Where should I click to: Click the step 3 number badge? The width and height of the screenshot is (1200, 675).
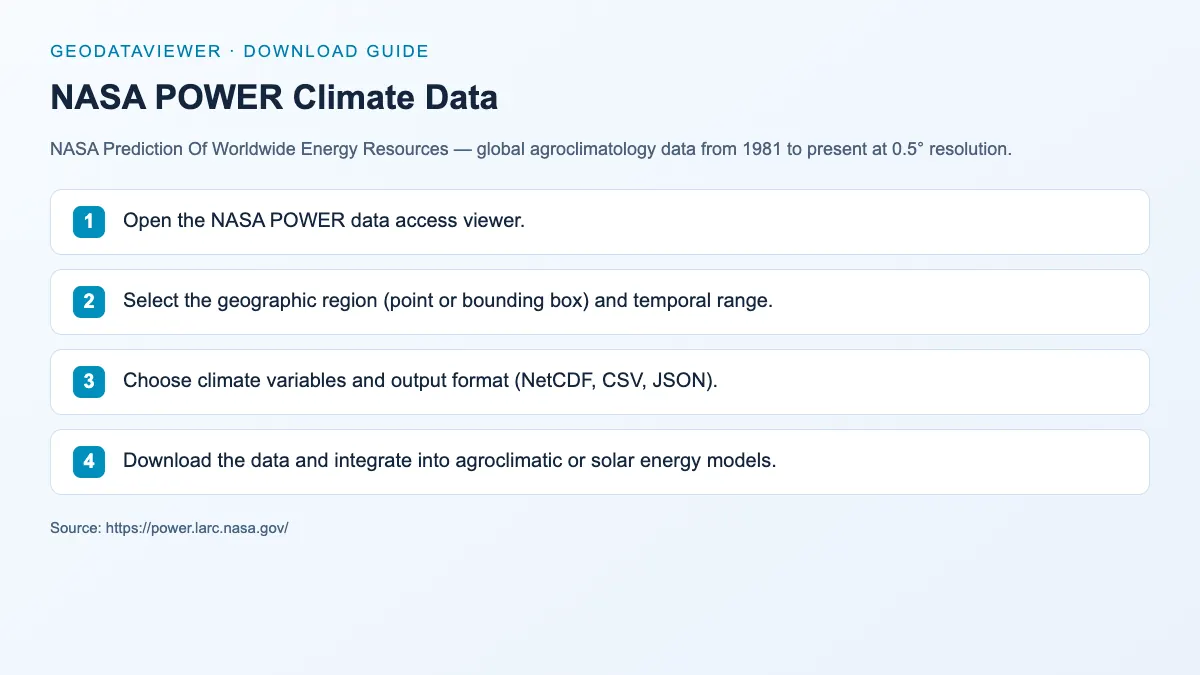pos(89,382)
